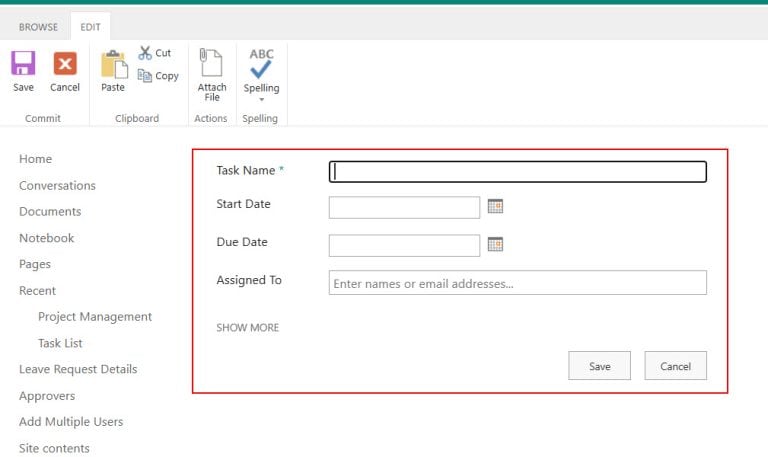Focus the Task Name text field
Screen dimensions: 768x457
[x=518, y=171]
